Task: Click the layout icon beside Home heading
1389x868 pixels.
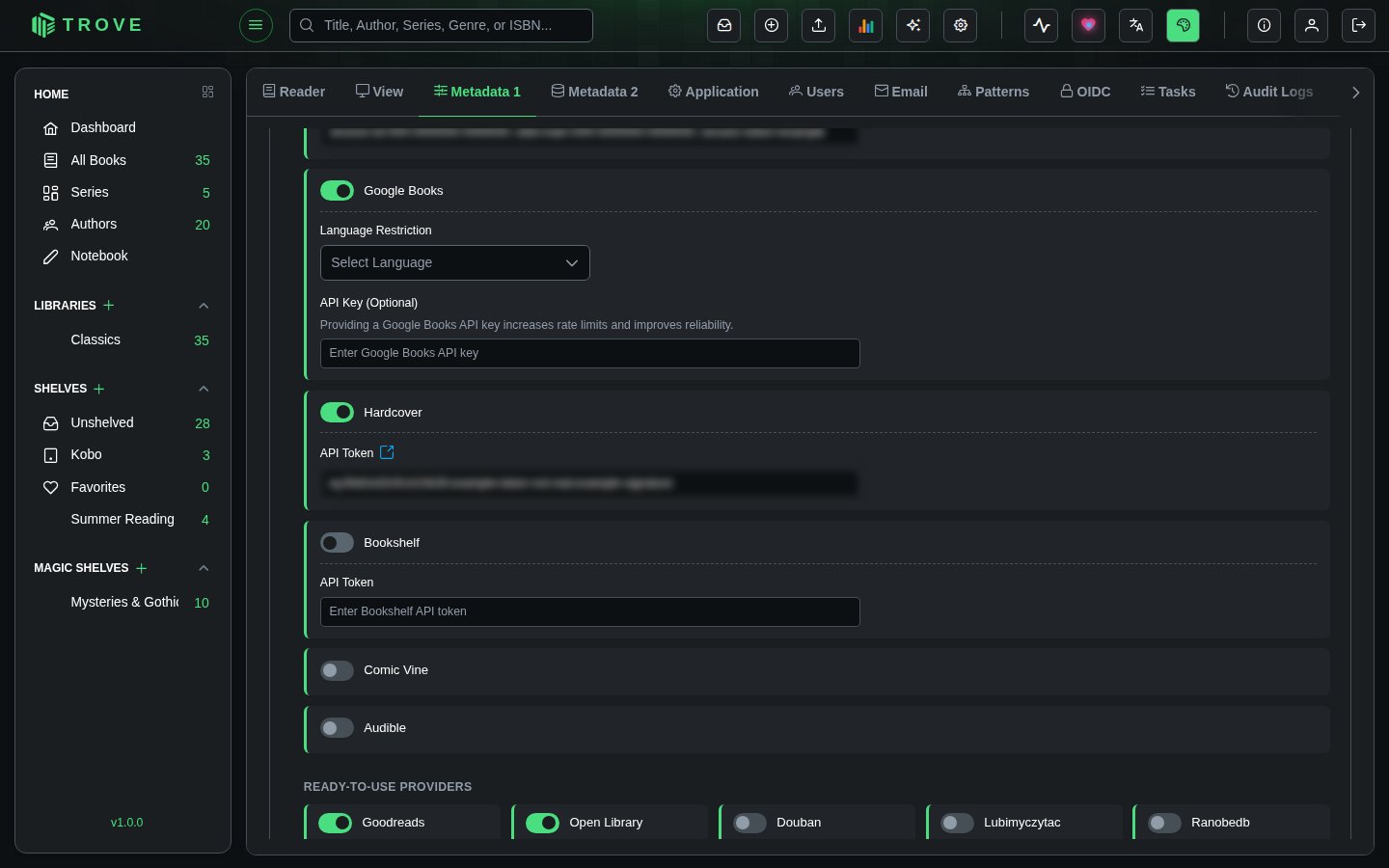Action: (207, 93)
